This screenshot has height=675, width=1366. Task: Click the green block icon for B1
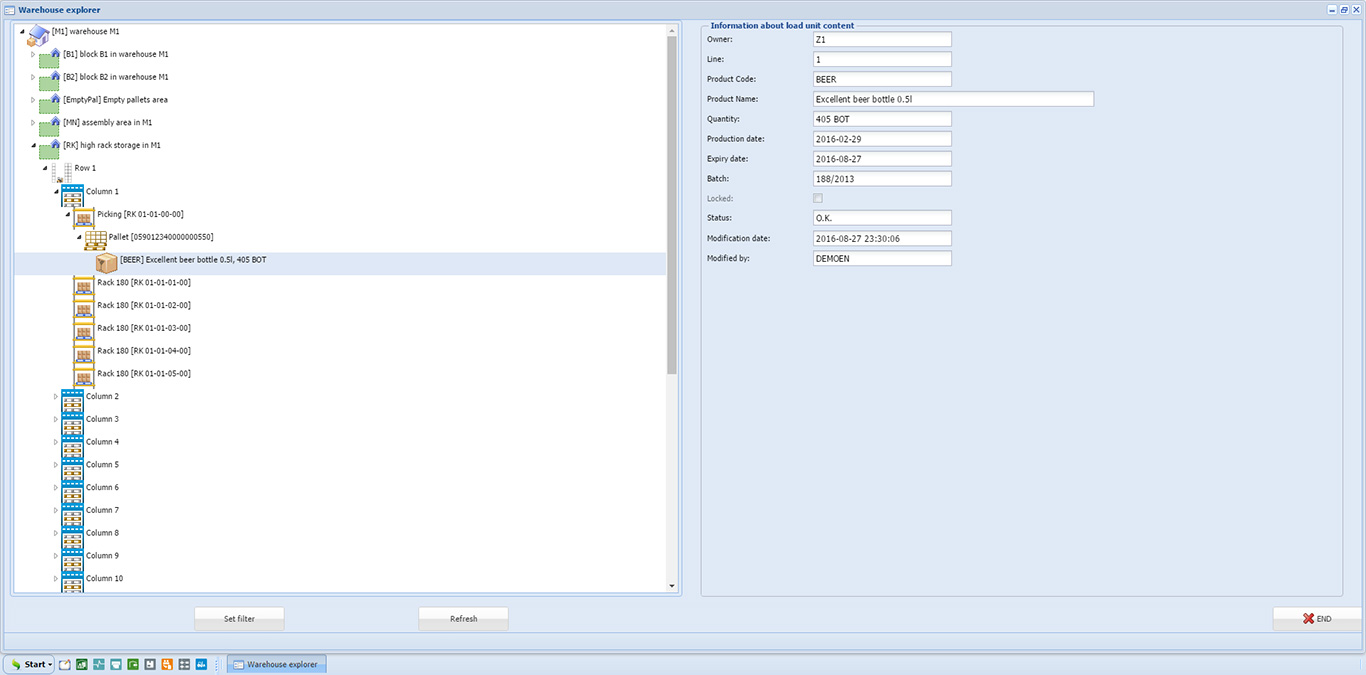tap(50, 57)
